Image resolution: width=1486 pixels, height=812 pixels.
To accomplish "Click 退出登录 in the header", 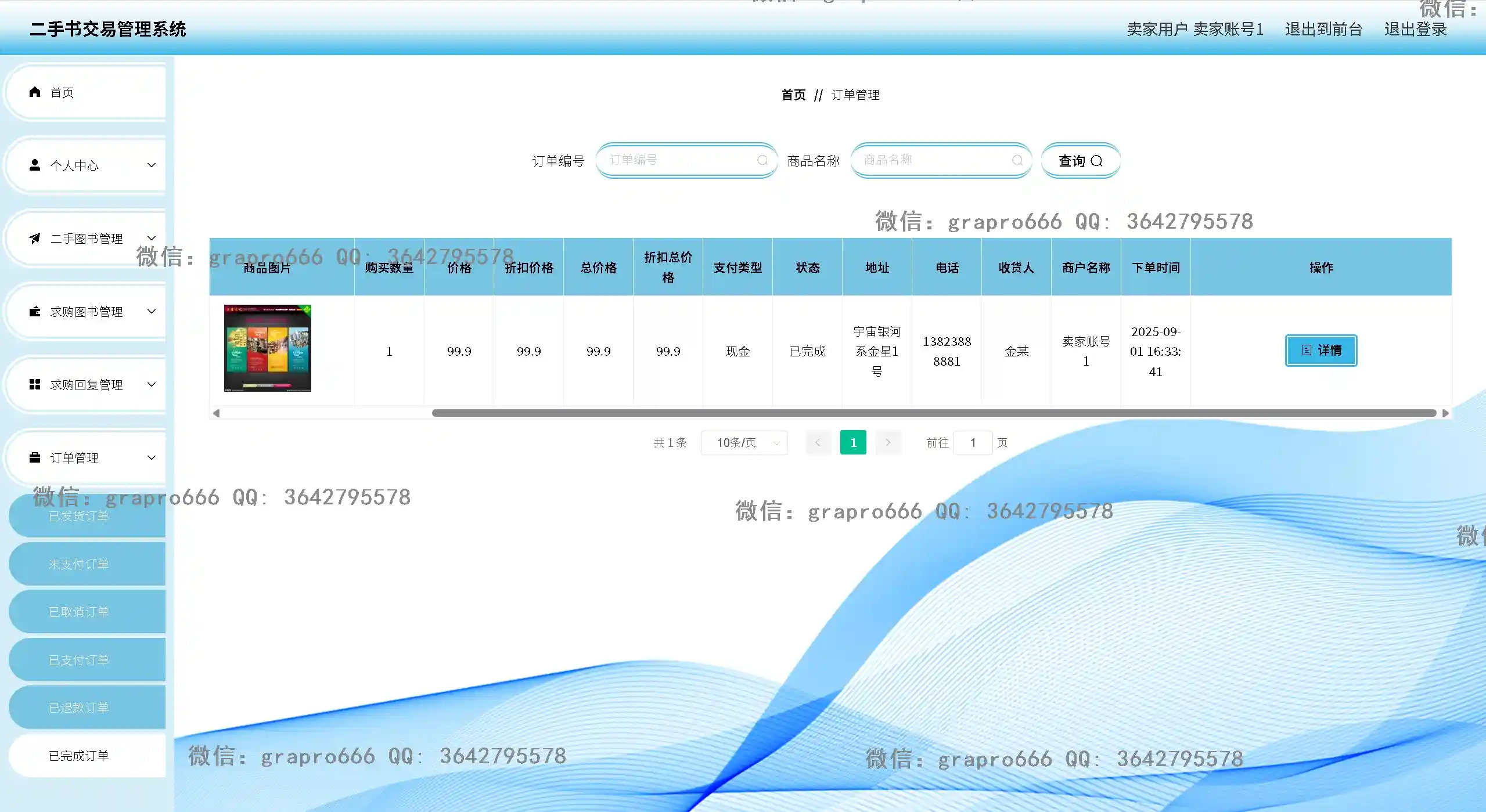I will click(1415, 29).
